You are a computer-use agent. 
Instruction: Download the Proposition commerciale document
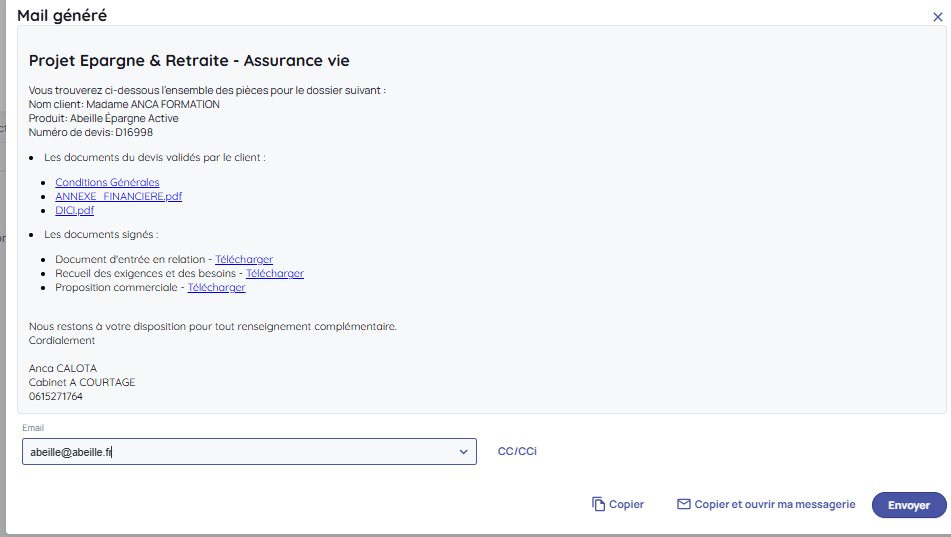216,287
